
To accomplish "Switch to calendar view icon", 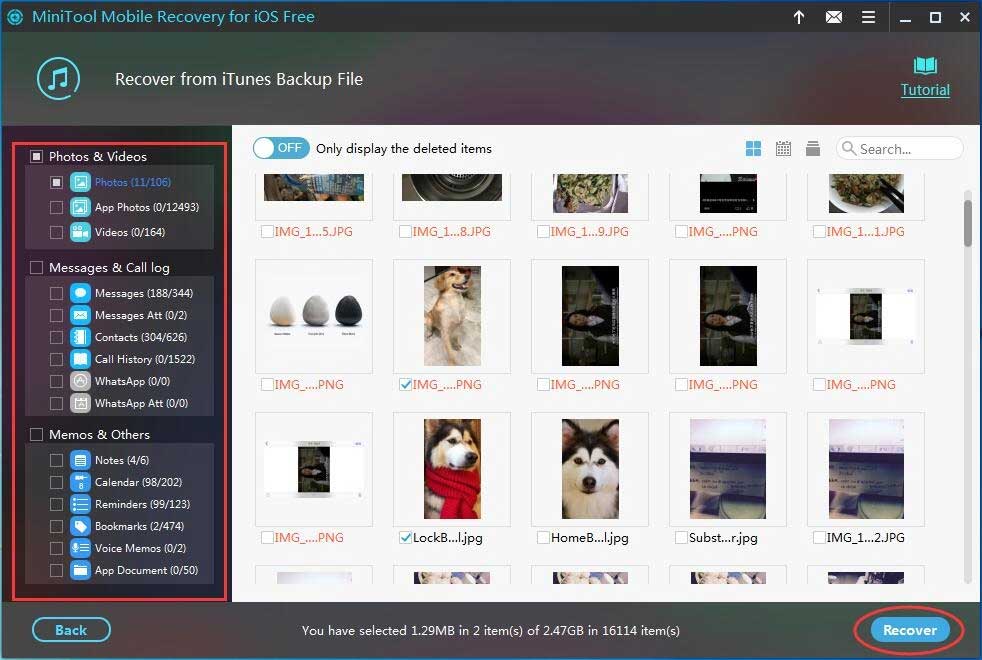I will click(x=783, y=148).
